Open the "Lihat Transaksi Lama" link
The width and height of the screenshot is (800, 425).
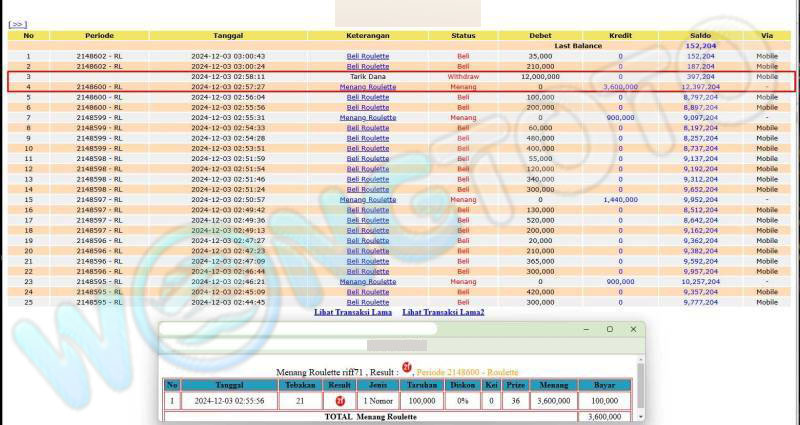point(351,313)
